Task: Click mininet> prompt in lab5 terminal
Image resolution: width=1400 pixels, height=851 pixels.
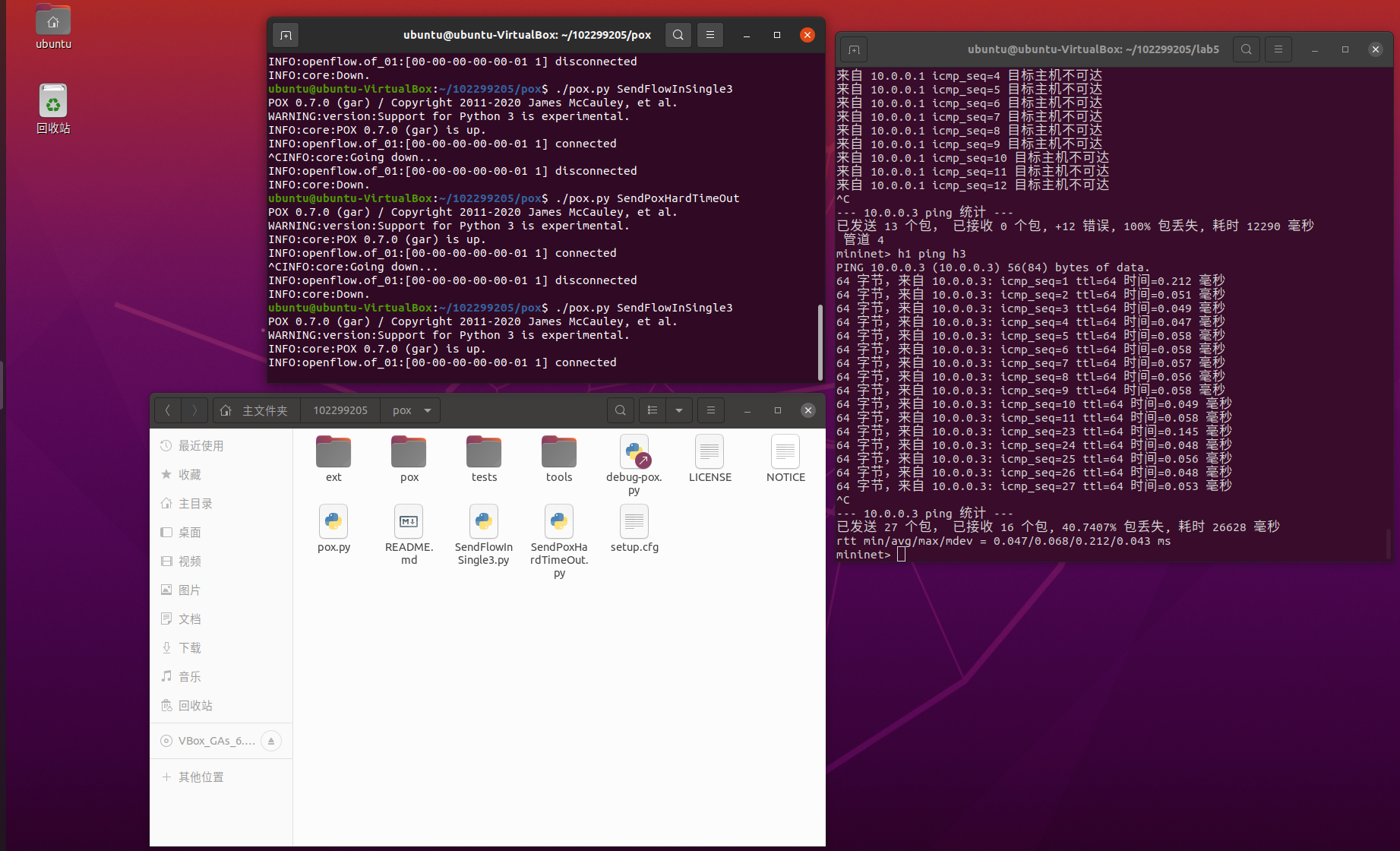Action: [x=863, y=555]
